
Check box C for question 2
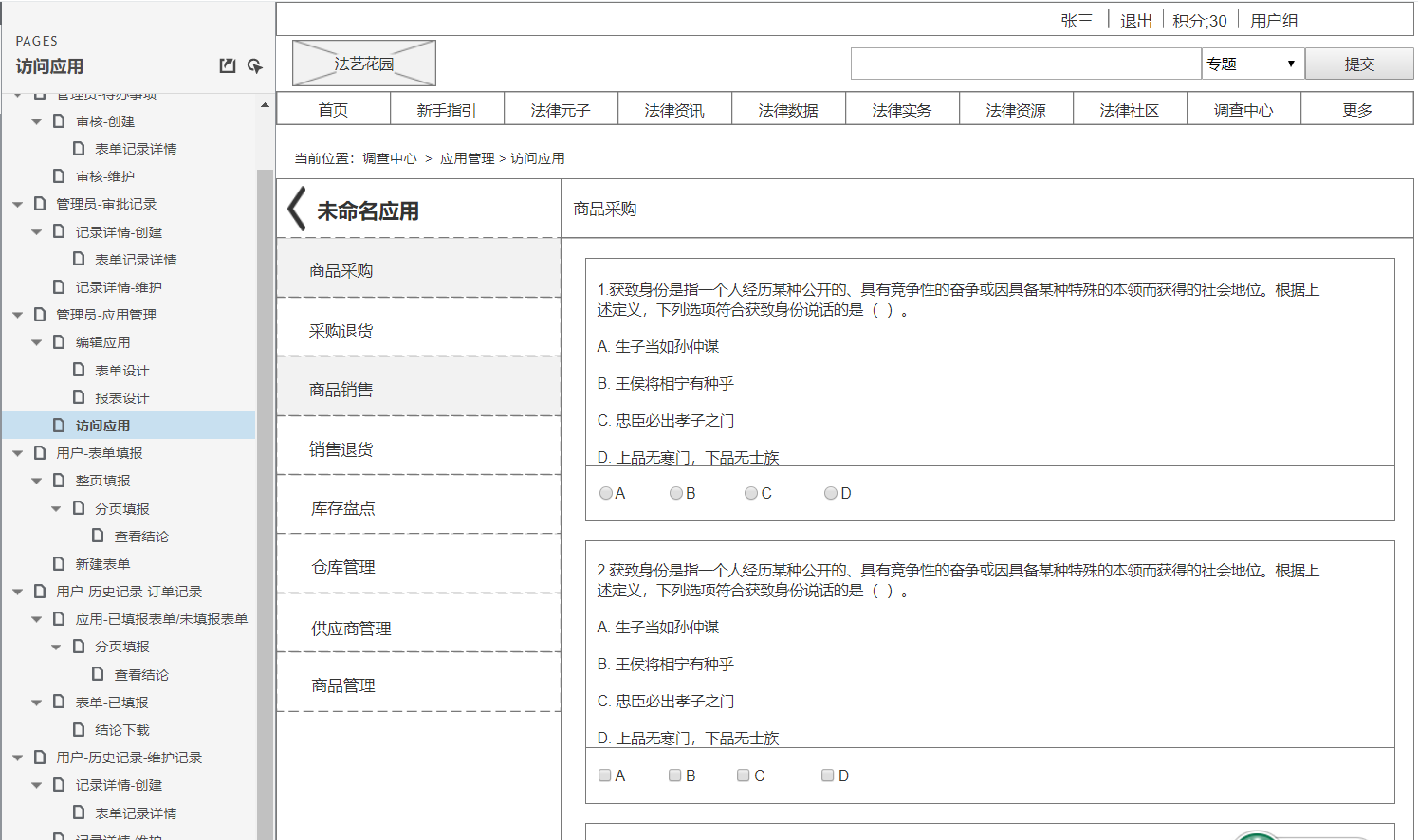coord(744,776)
